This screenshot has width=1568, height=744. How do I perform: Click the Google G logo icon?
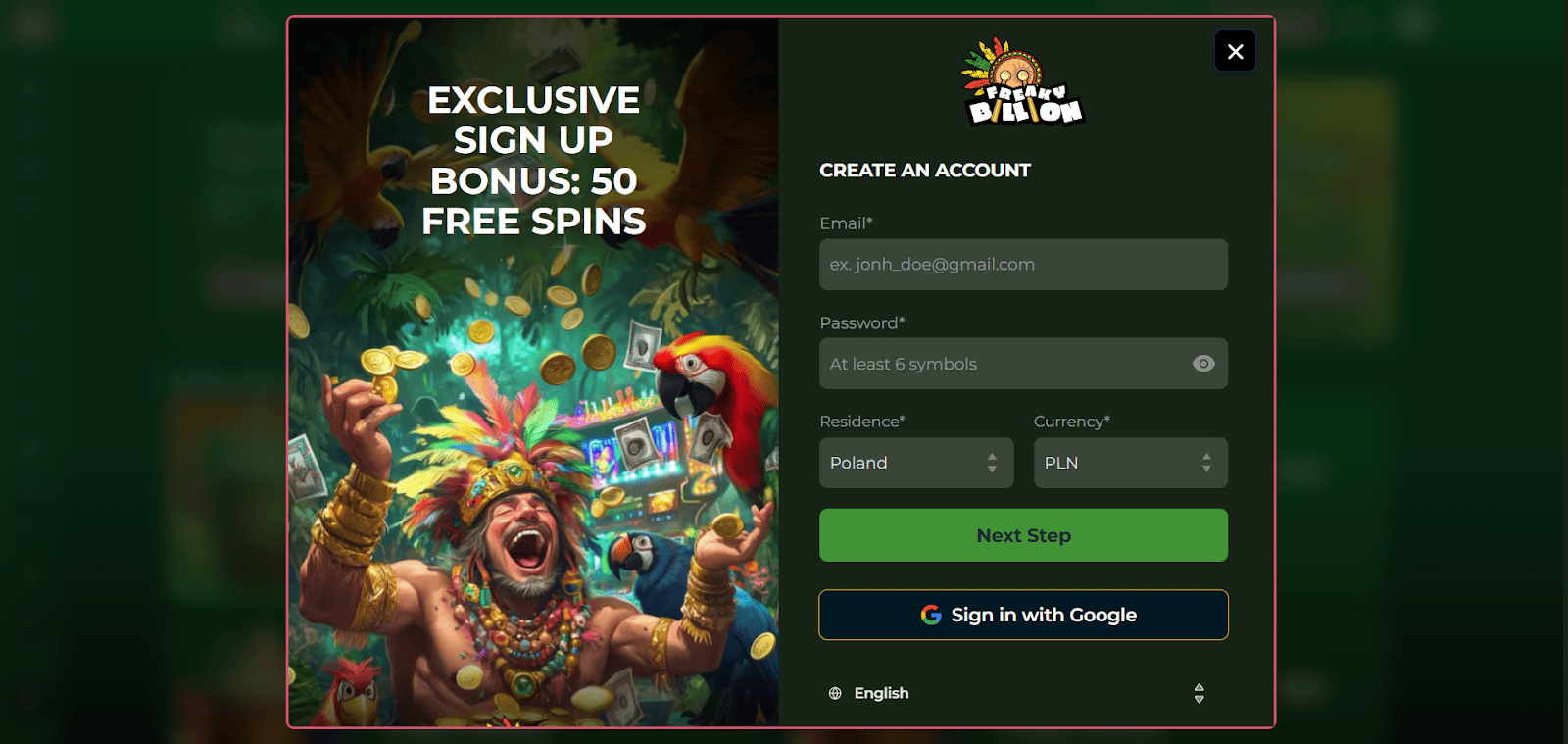tap(931, 615)
